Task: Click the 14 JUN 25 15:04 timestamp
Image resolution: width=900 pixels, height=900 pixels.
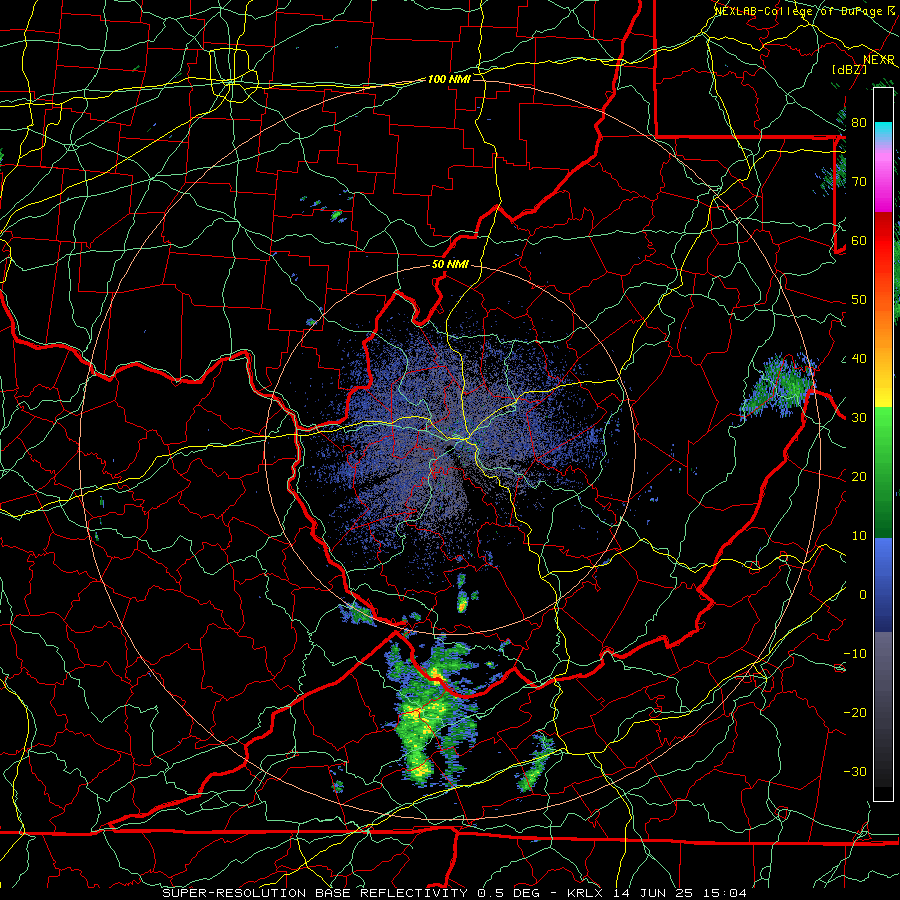Action: 680,893
